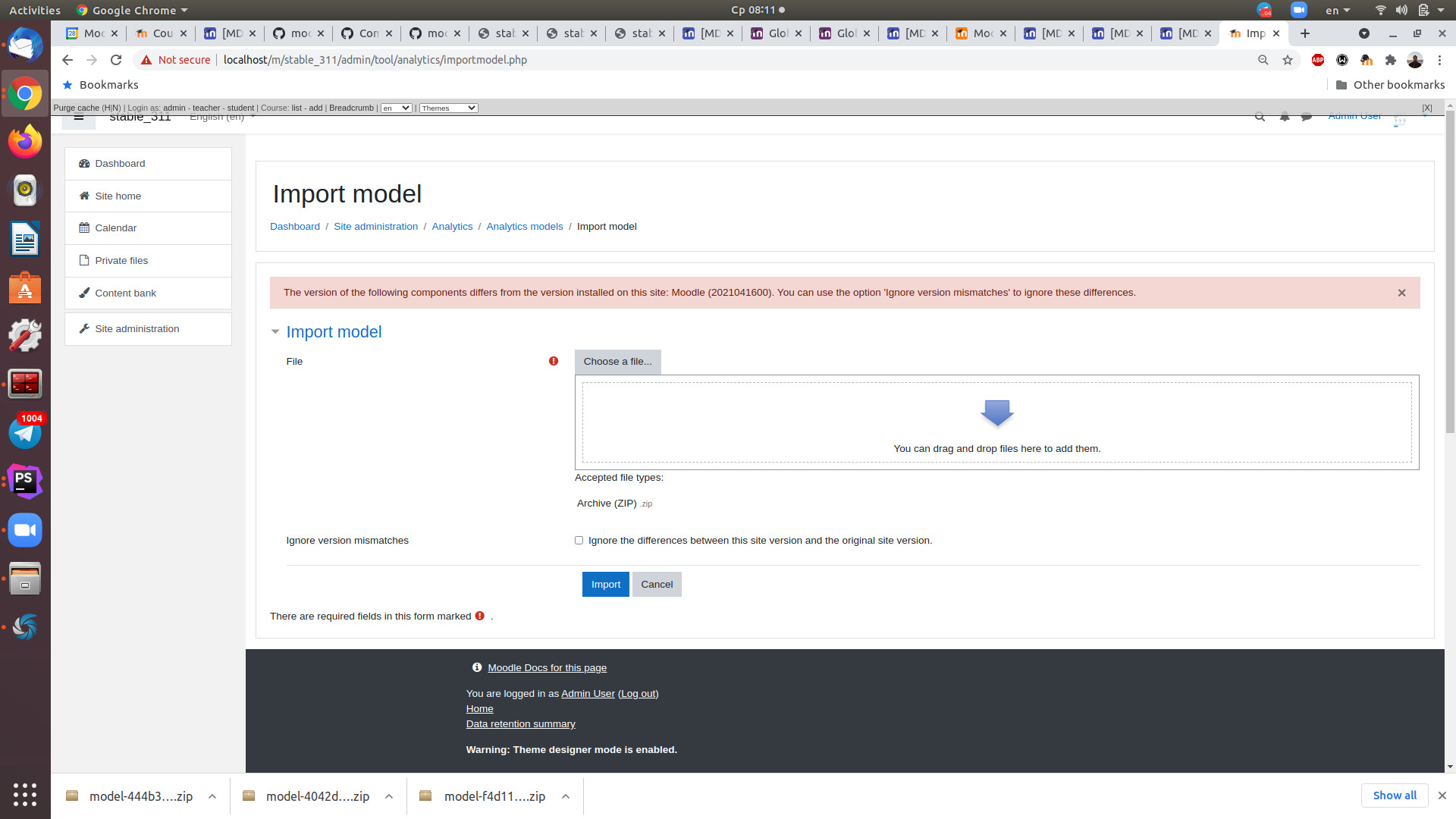Open the Themes dropdown in debug bar
The height and width of the screenshot is (819, 1456).
coord(448,108)
